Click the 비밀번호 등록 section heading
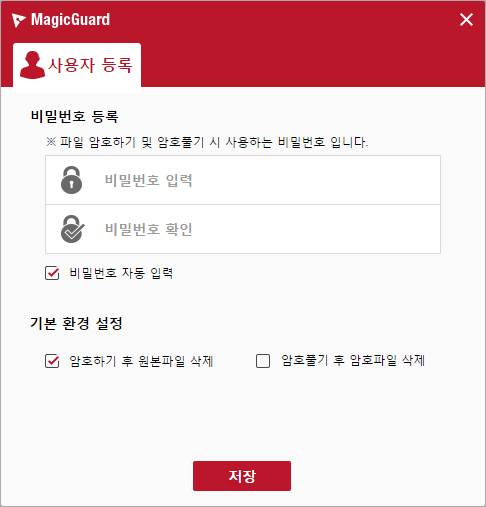486x507 pixels. (74, 116)
